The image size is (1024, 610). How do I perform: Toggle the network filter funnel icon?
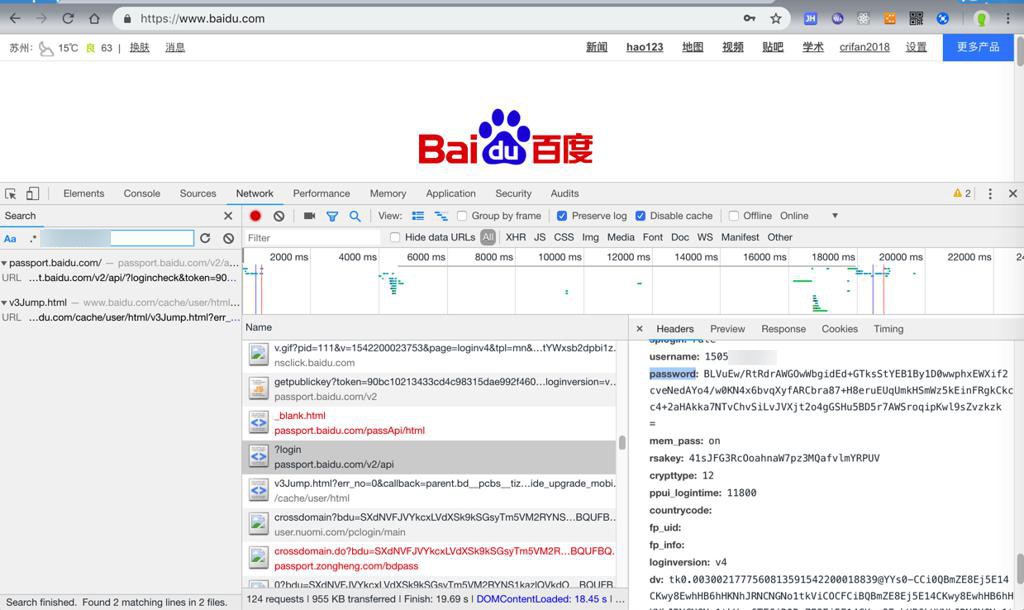332,216
